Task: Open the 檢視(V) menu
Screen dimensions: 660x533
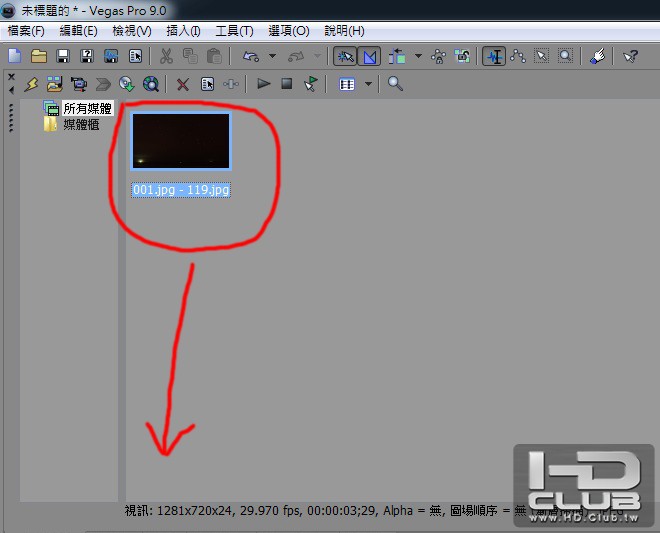Action: pyautogui.click(x=132, y=31)
